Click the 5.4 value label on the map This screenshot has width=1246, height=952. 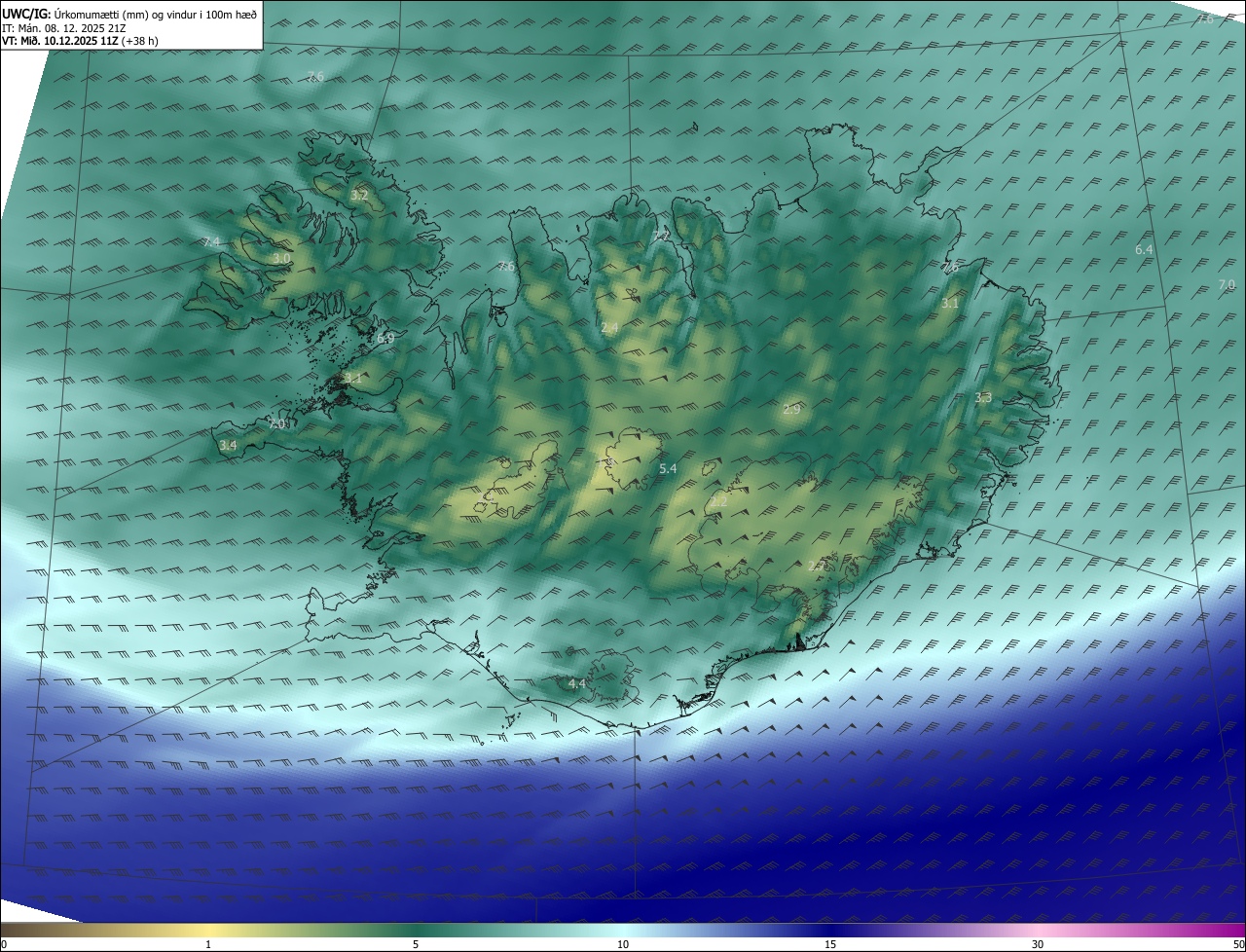point(668,469)
